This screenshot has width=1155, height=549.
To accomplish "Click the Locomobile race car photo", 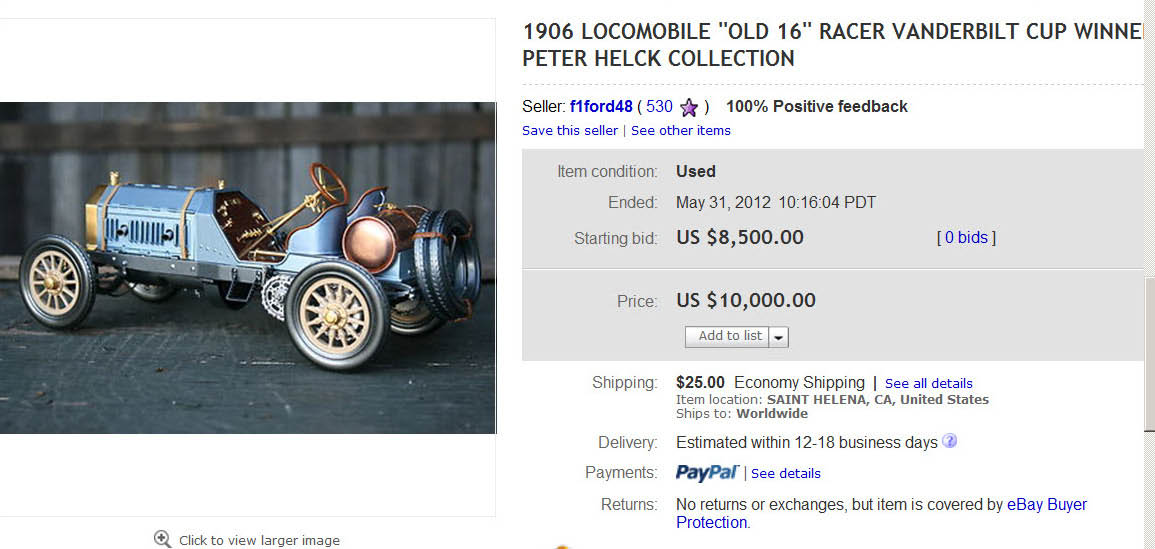I will click(247, 267).
